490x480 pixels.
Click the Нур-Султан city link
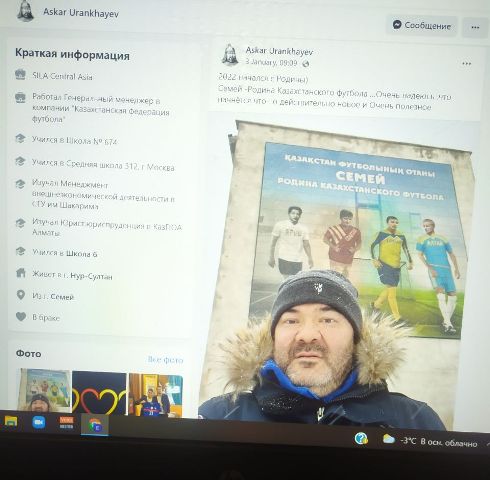[91, 276]
